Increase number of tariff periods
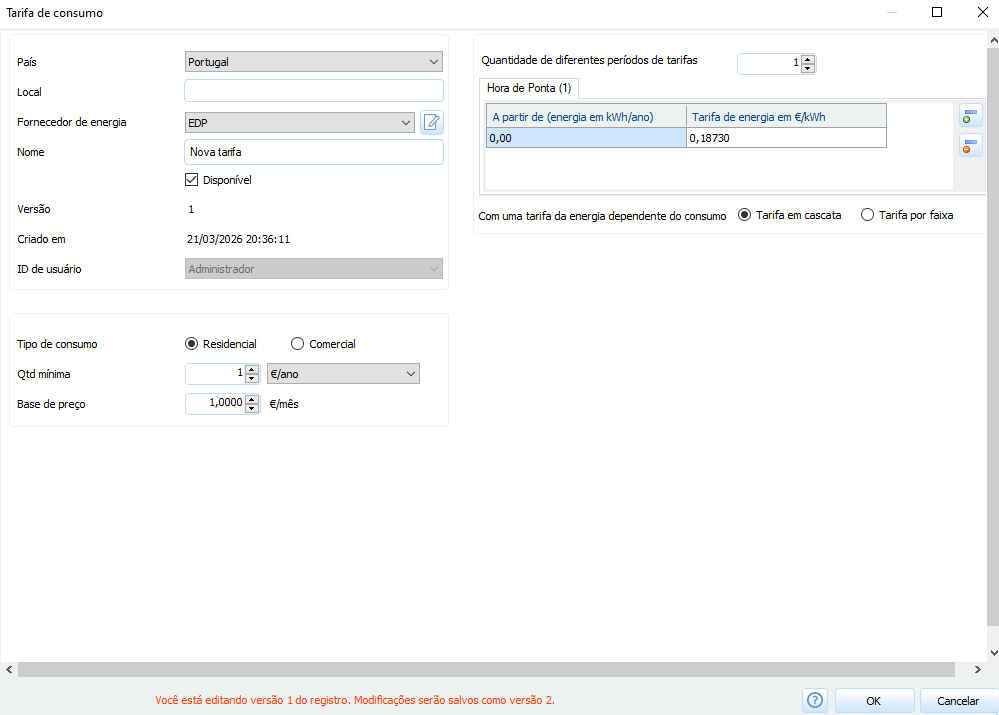999x715 pixels. pos(808,58)
